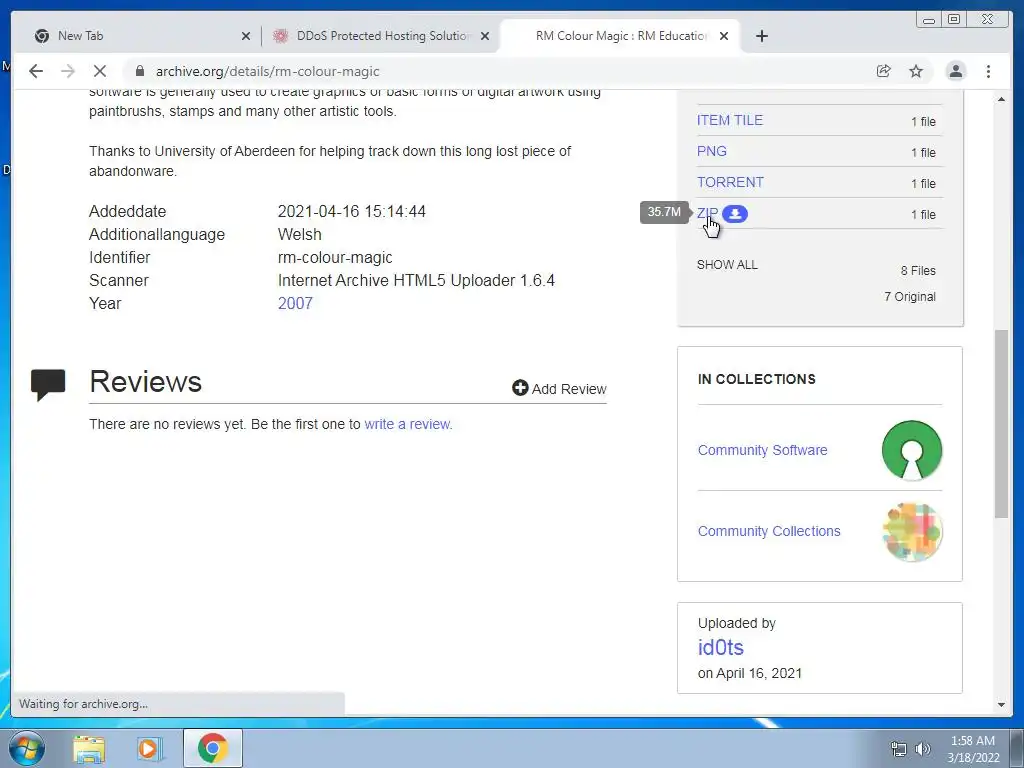Click the page scroll up arrow

tap(1001, 99)
